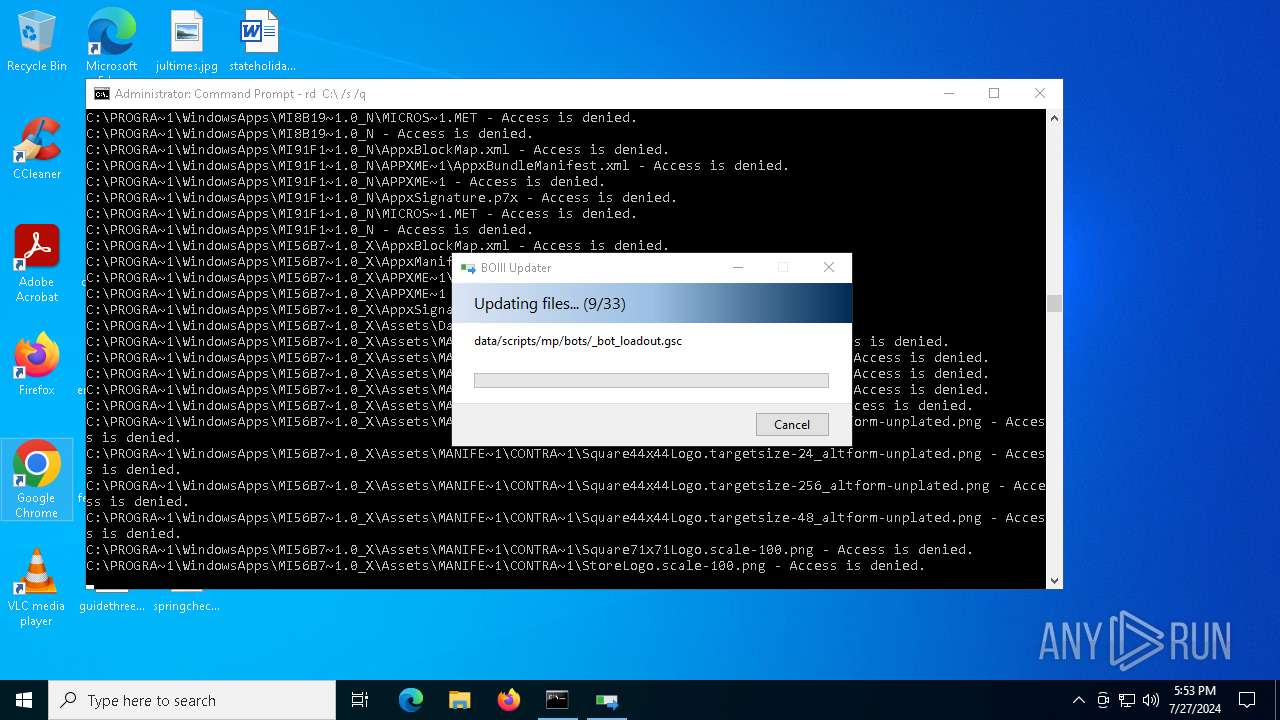
Task: Open Task View on the taskbar
Action: pos(360,700)
